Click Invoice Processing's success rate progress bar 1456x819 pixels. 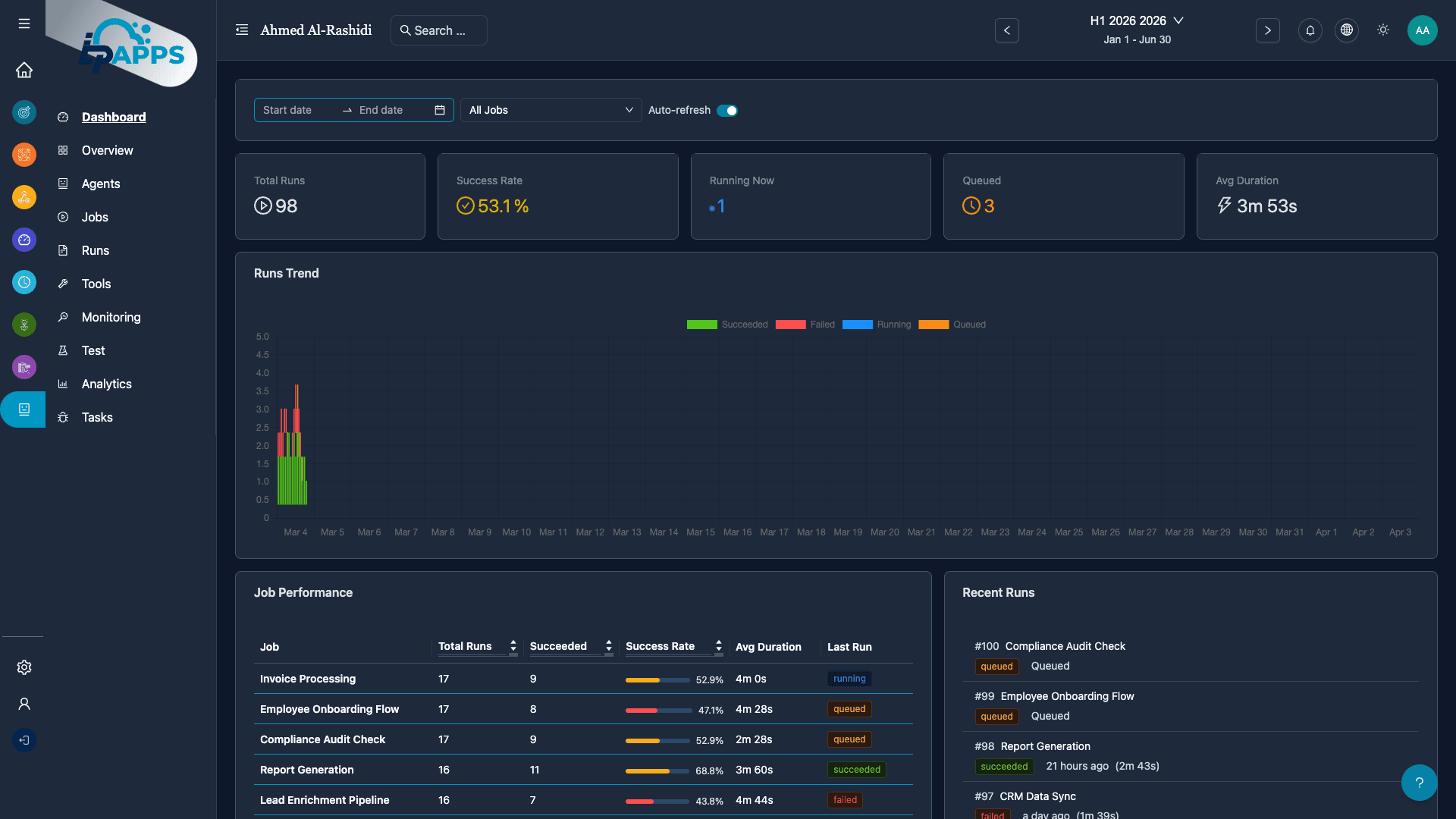tap(657, 680)
